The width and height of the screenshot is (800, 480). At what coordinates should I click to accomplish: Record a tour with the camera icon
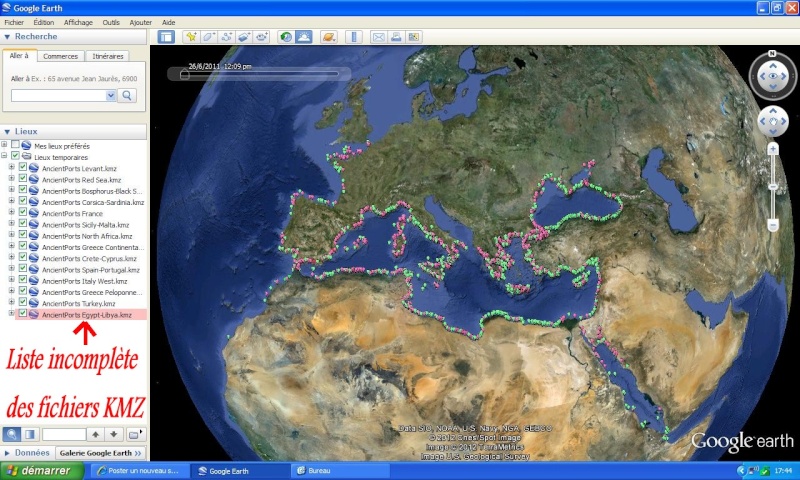[x=262, y=37]
